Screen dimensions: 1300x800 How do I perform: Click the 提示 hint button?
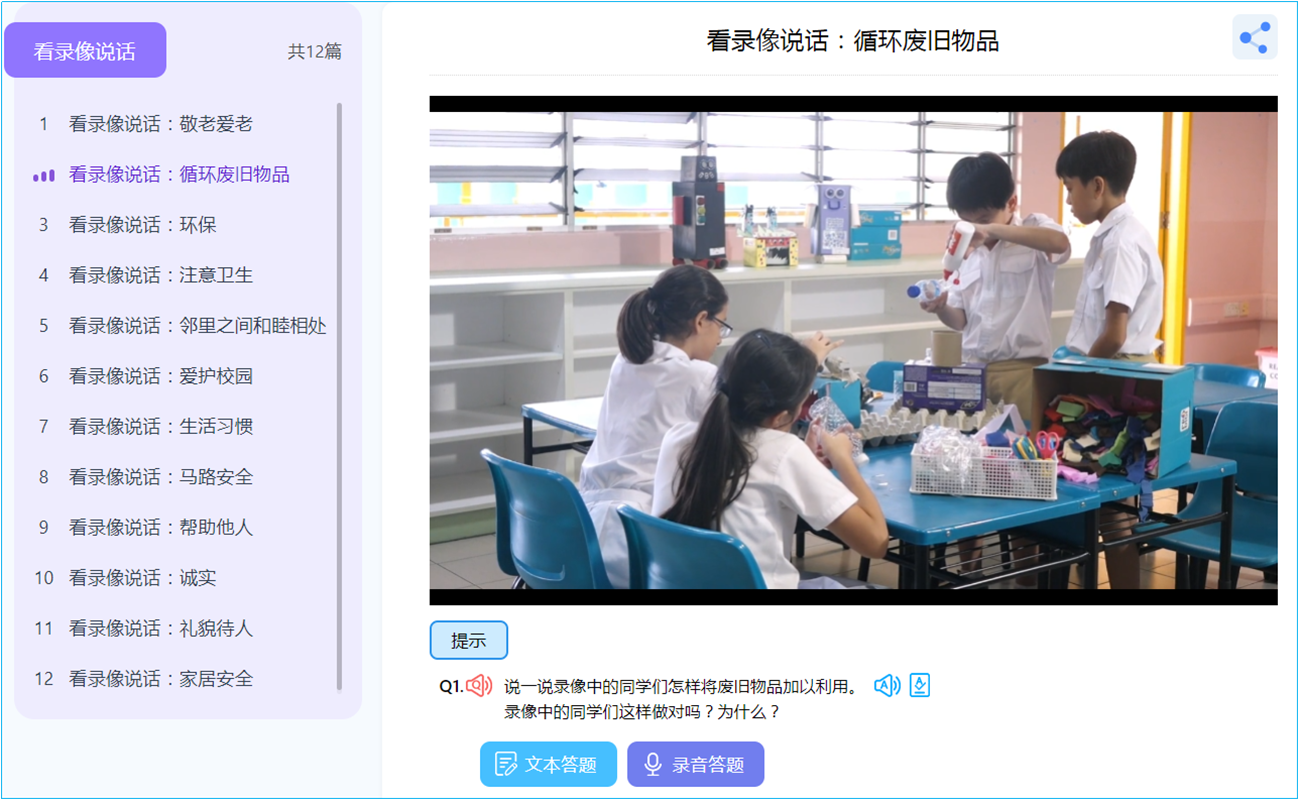pyautogui.click(x=468, y=641)
